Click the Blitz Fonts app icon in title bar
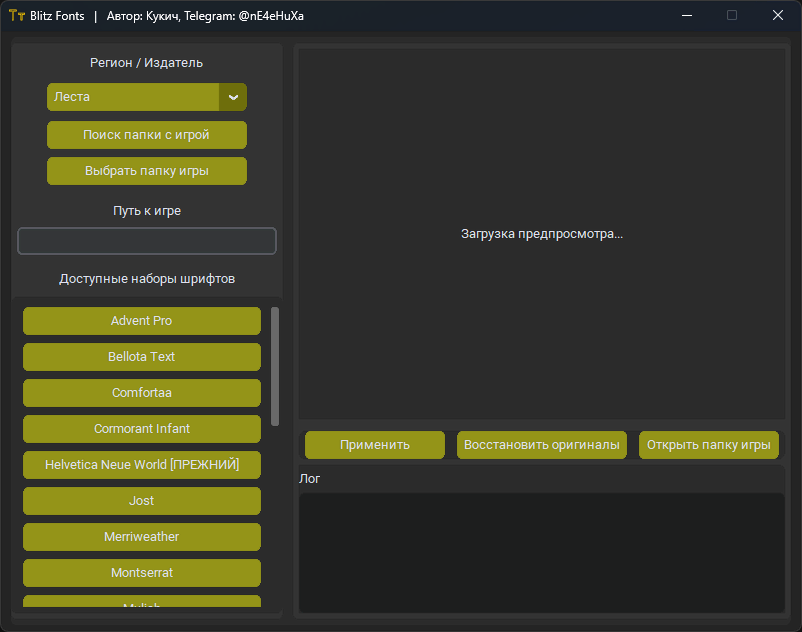The height and width of the screenshot is (632, 802). click(x=16, y=16)
